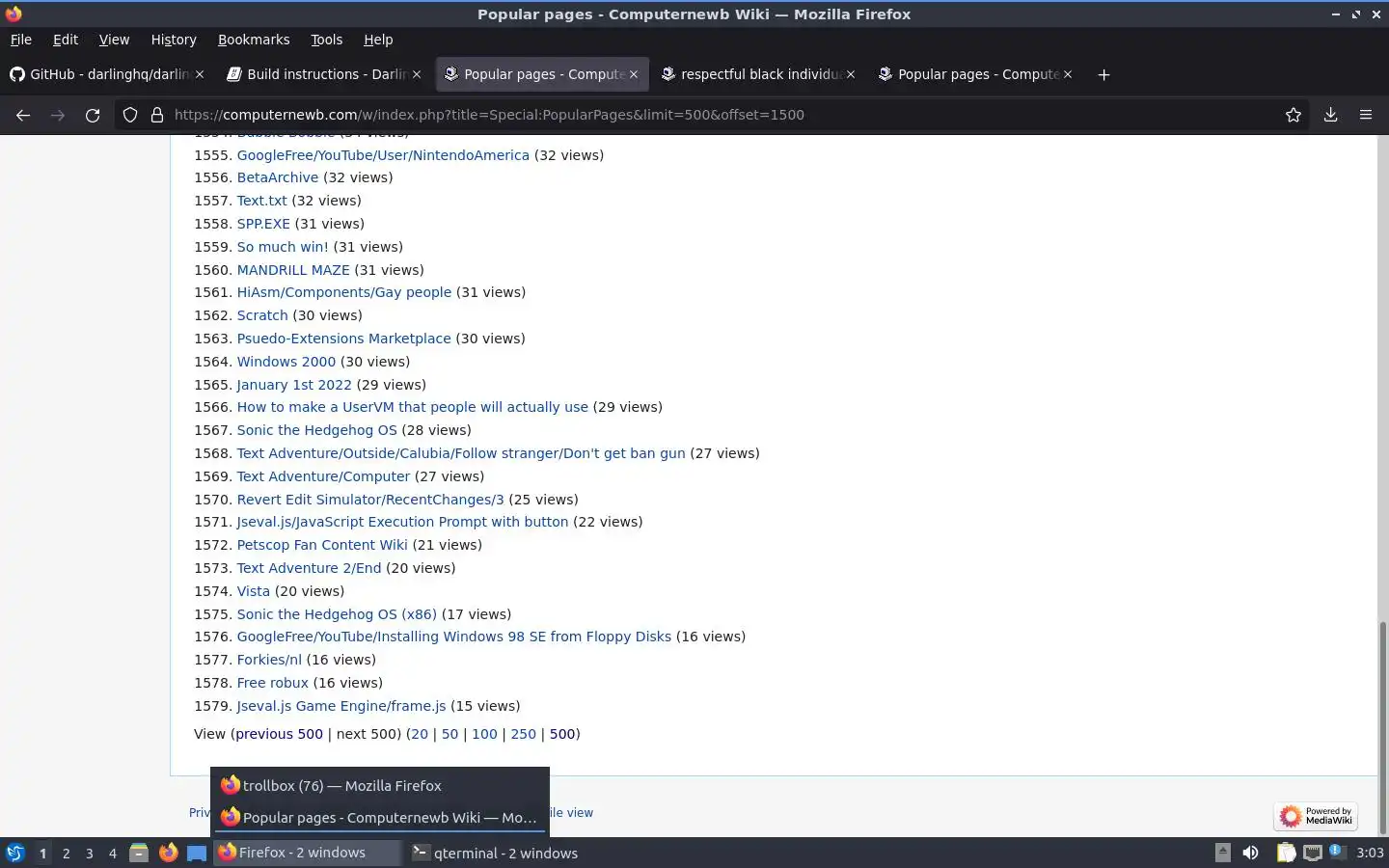1389x868 pixels.
Task: Click the removable media tray icon
Action: (1222, 853)
